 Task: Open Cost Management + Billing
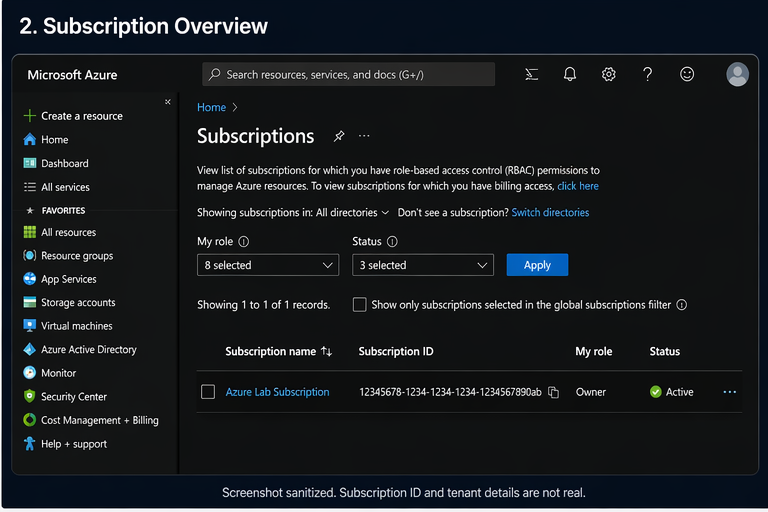[91, 420]
